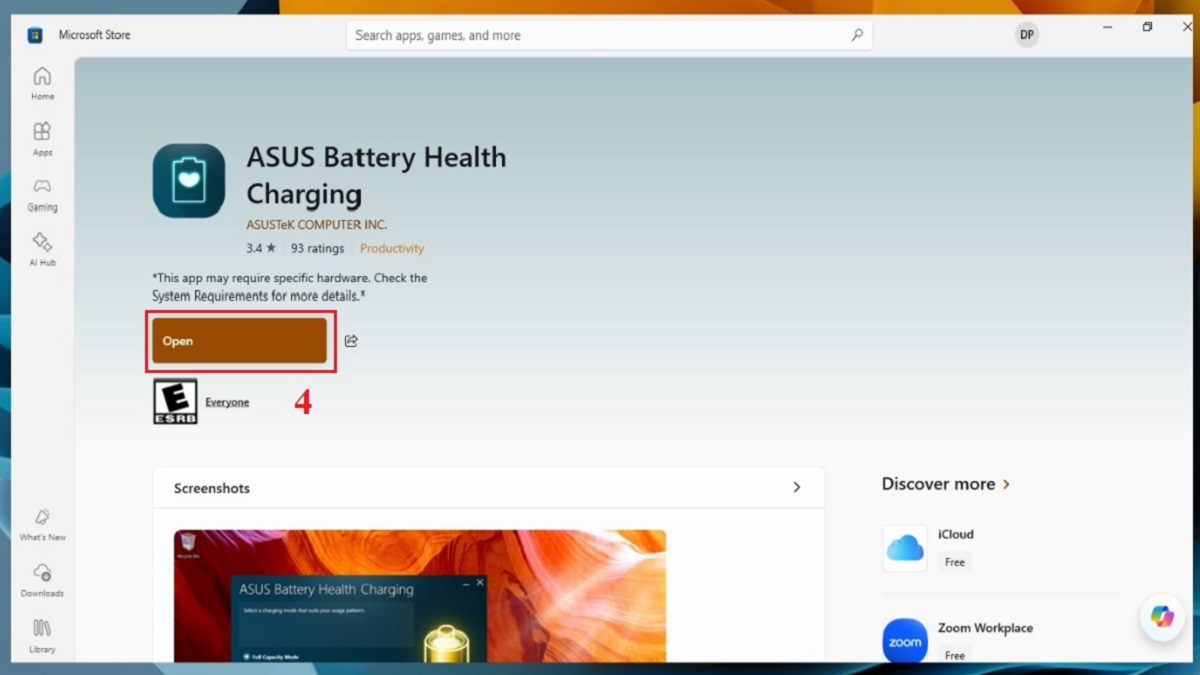Open the Everyone ESRB rating details
The height and width of the screenshot is (675, 1200).
pos(227,401)
